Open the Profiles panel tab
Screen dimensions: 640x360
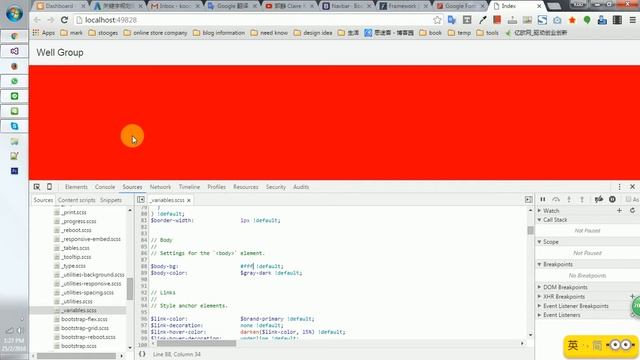click(217, 187)
